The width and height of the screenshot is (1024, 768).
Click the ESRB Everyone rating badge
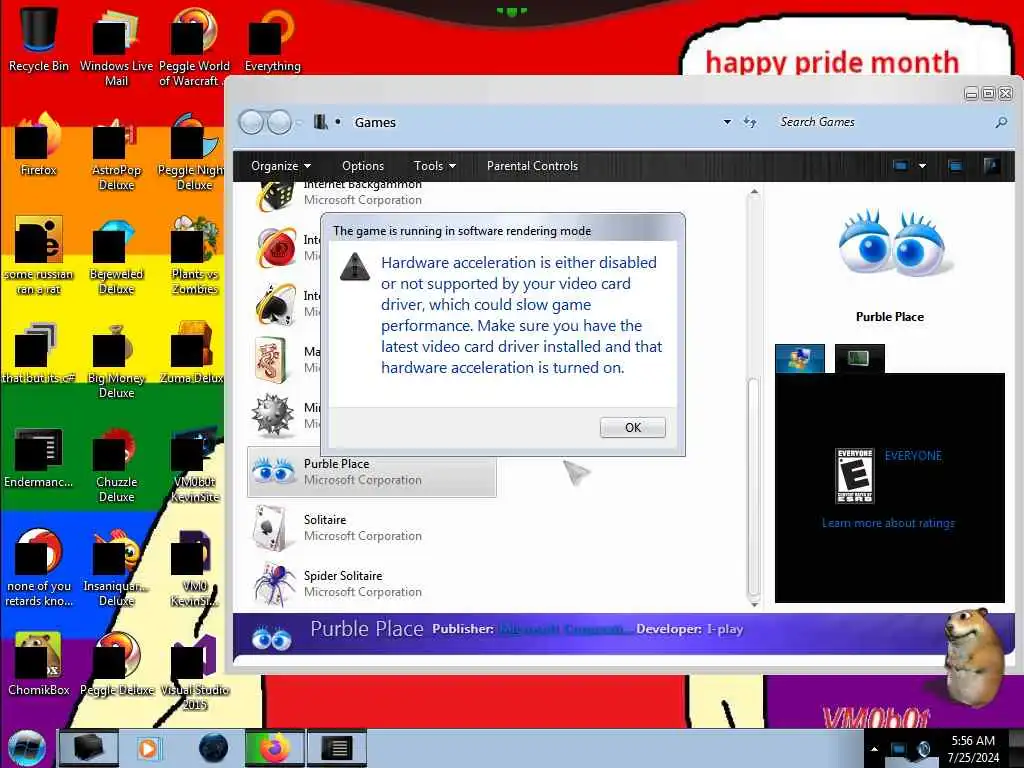click(x=854, y=475)
